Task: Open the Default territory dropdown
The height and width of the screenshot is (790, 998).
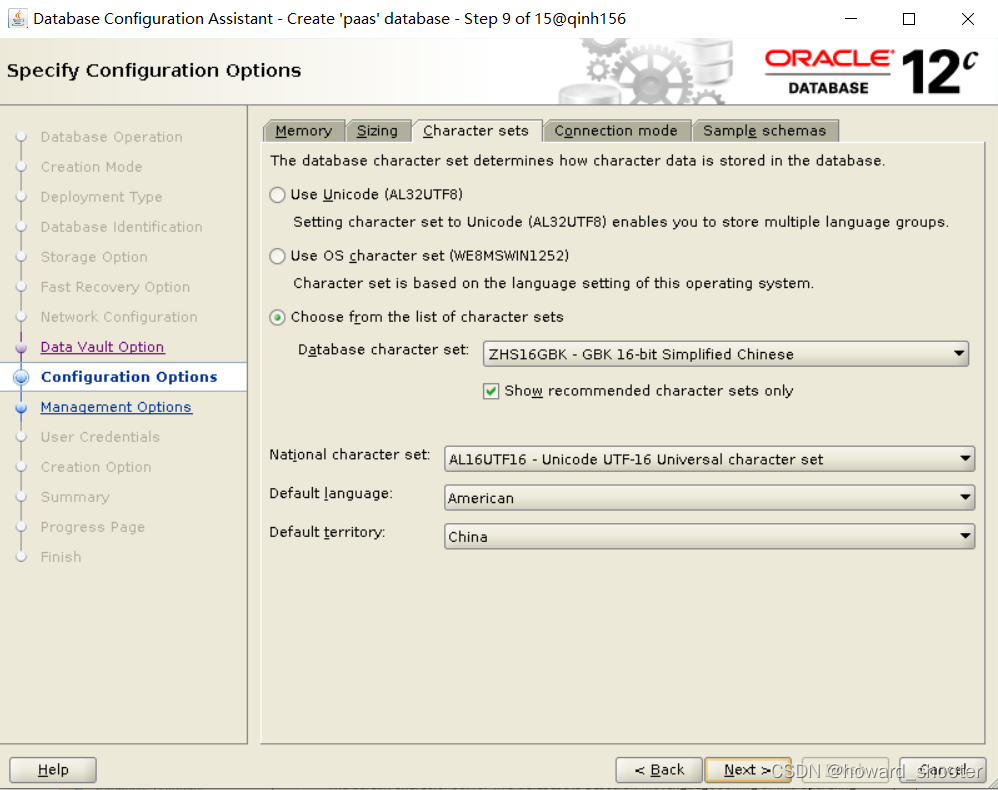Action: 964,536
